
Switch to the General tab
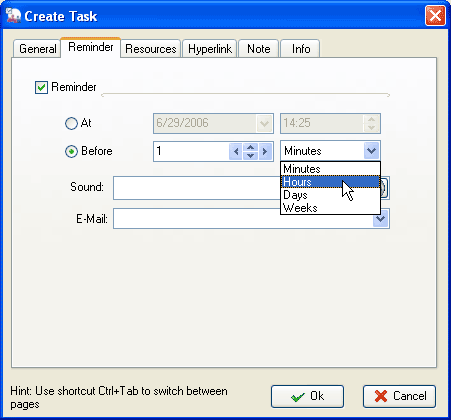37,49
